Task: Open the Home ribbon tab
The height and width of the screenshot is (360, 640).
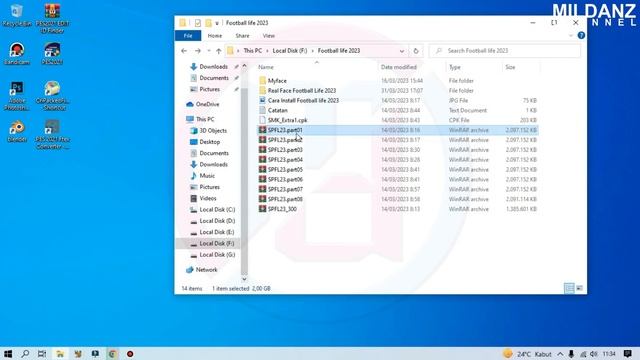Action: click(215, 36)
